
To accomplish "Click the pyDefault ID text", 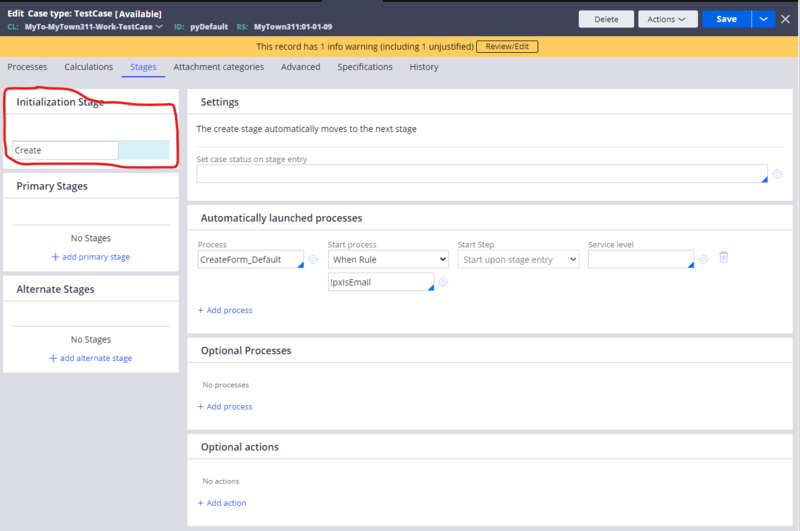I will click(x=209, y=27).
